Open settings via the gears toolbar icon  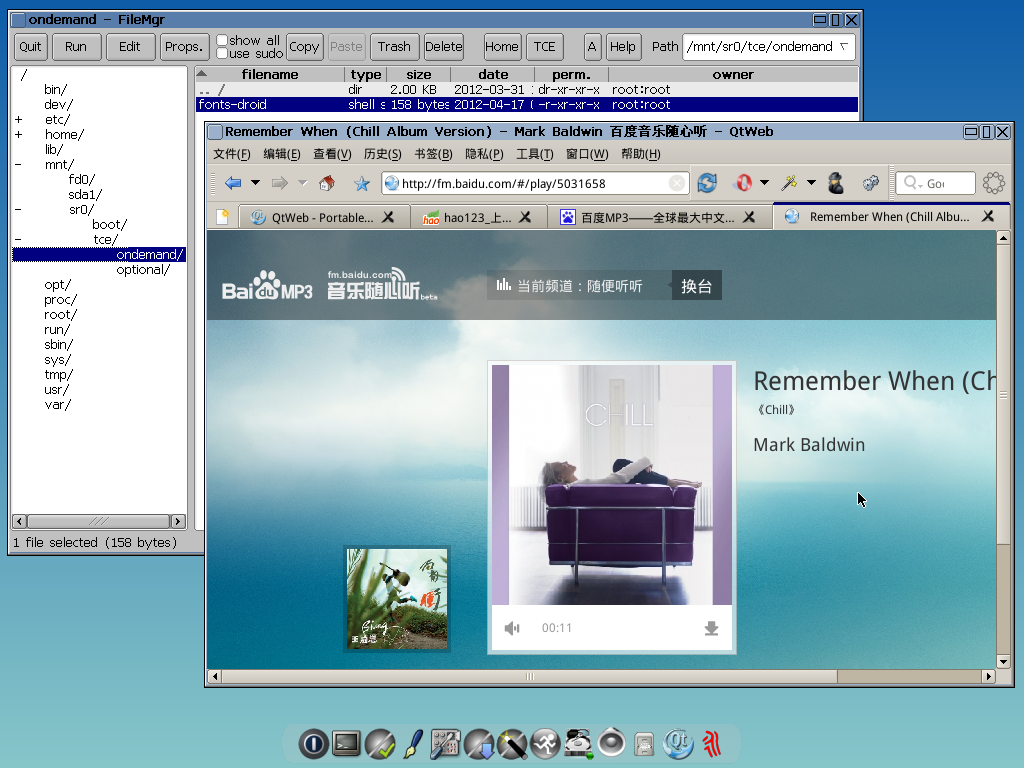(871, 183)
